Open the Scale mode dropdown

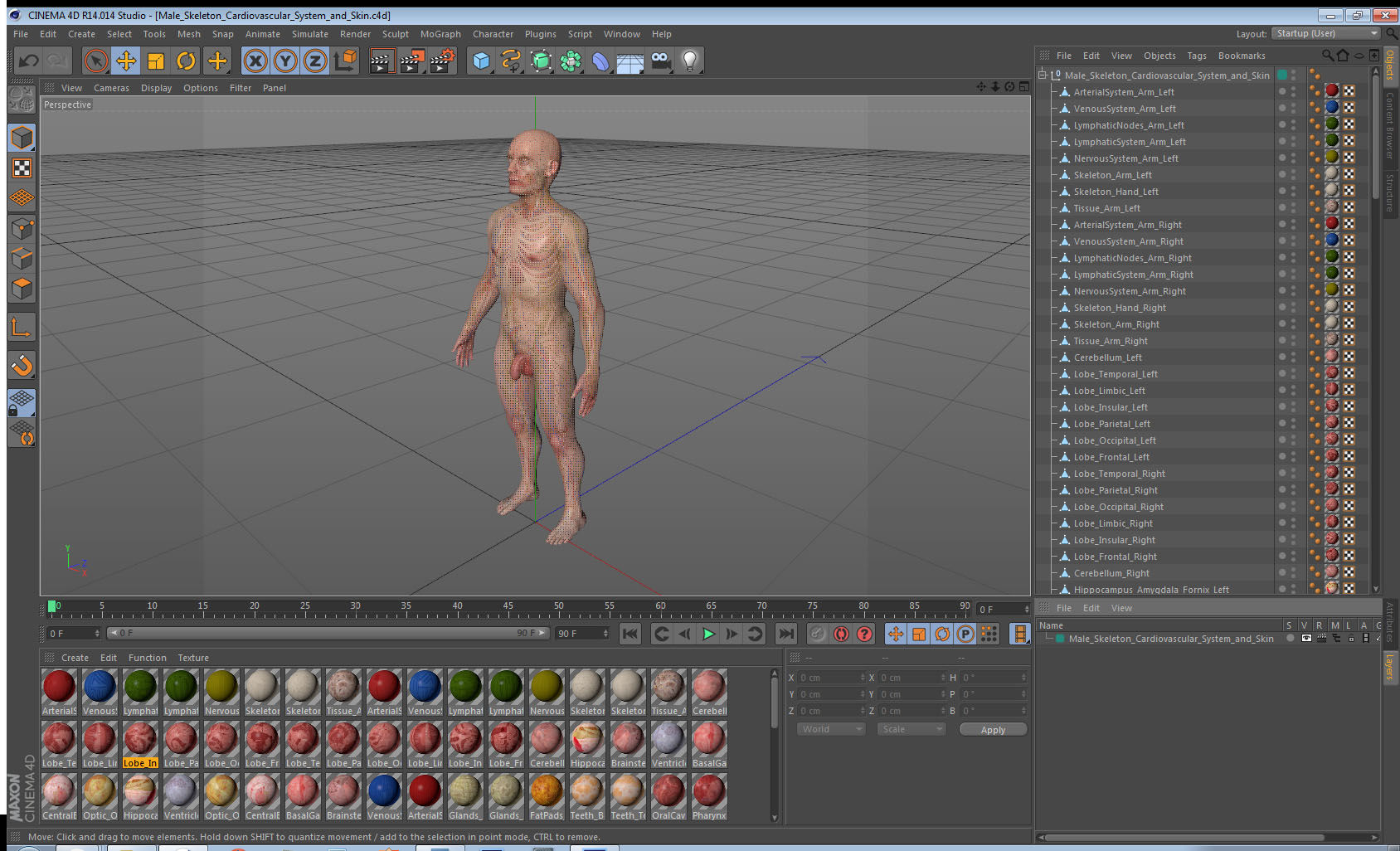point(911,729)
